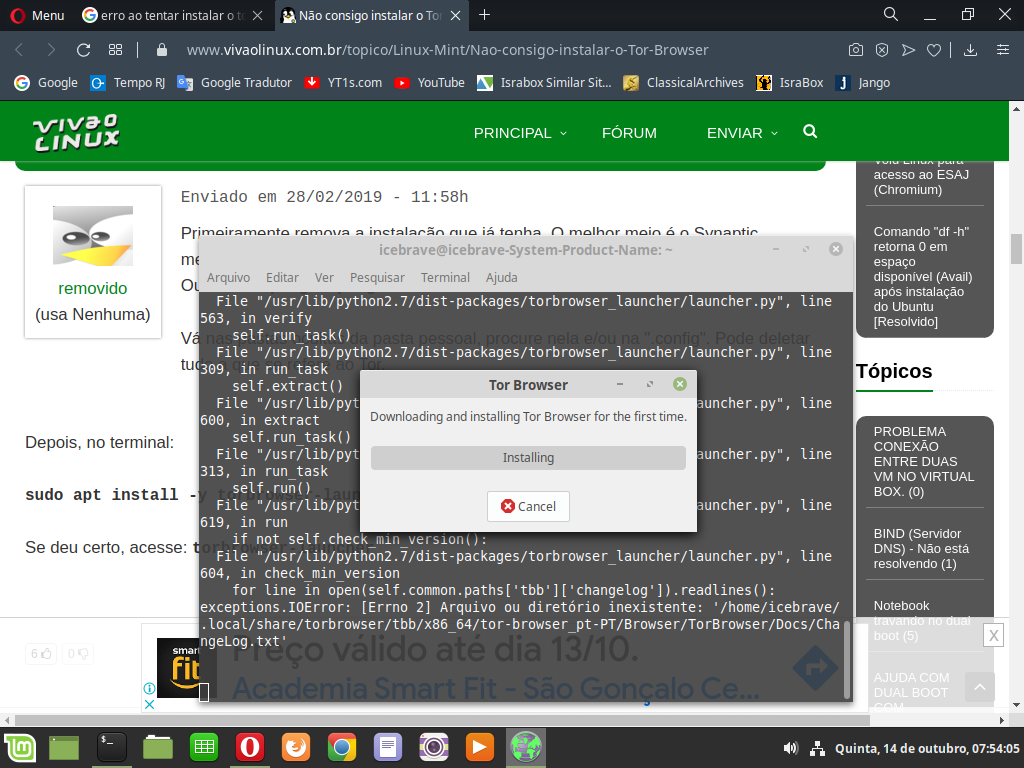
Task: Open the FÓRUM menu item
Action: (x=629, y=133)
